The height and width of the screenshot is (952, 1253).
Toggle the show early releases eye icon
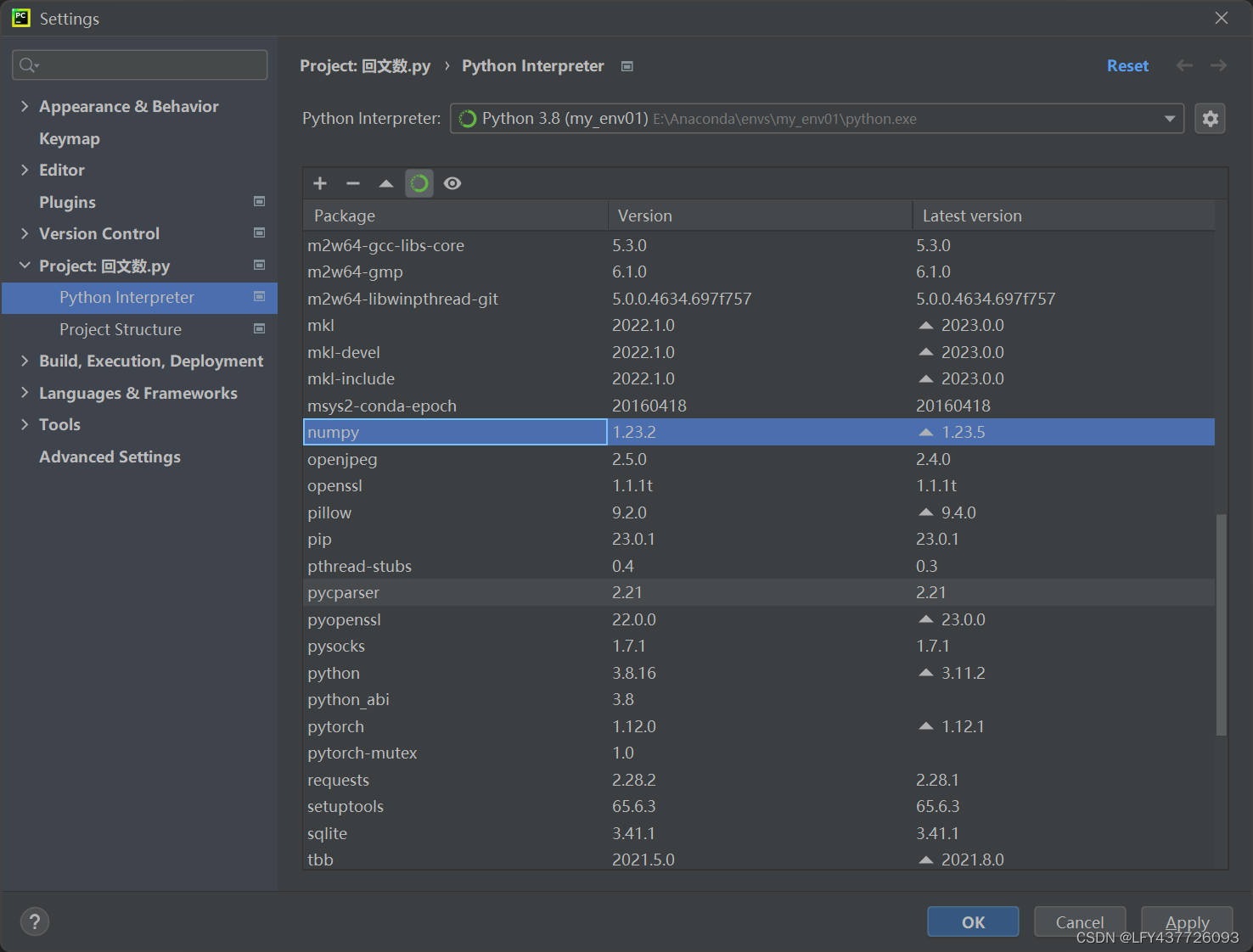[x=452, y=183]
